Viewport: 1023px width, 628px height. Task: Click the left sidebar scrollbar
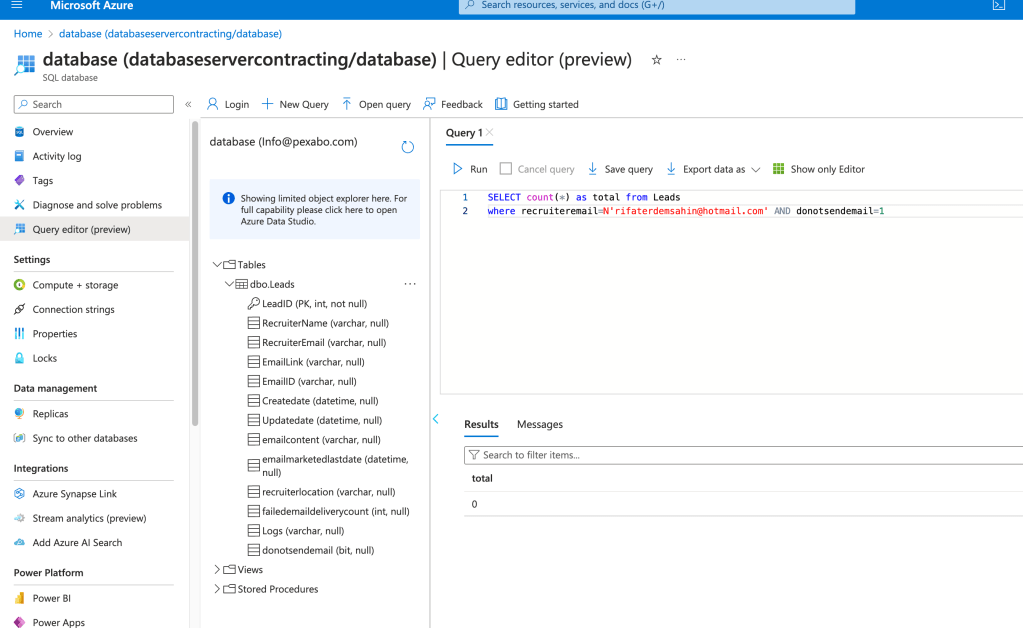(x=194, y=274)
